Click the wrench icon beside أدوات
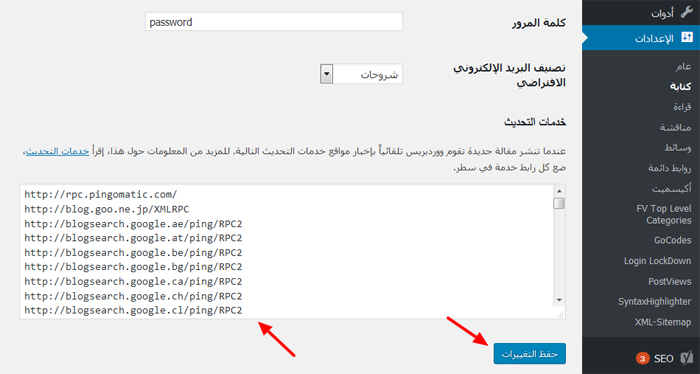 pos(687,12)
